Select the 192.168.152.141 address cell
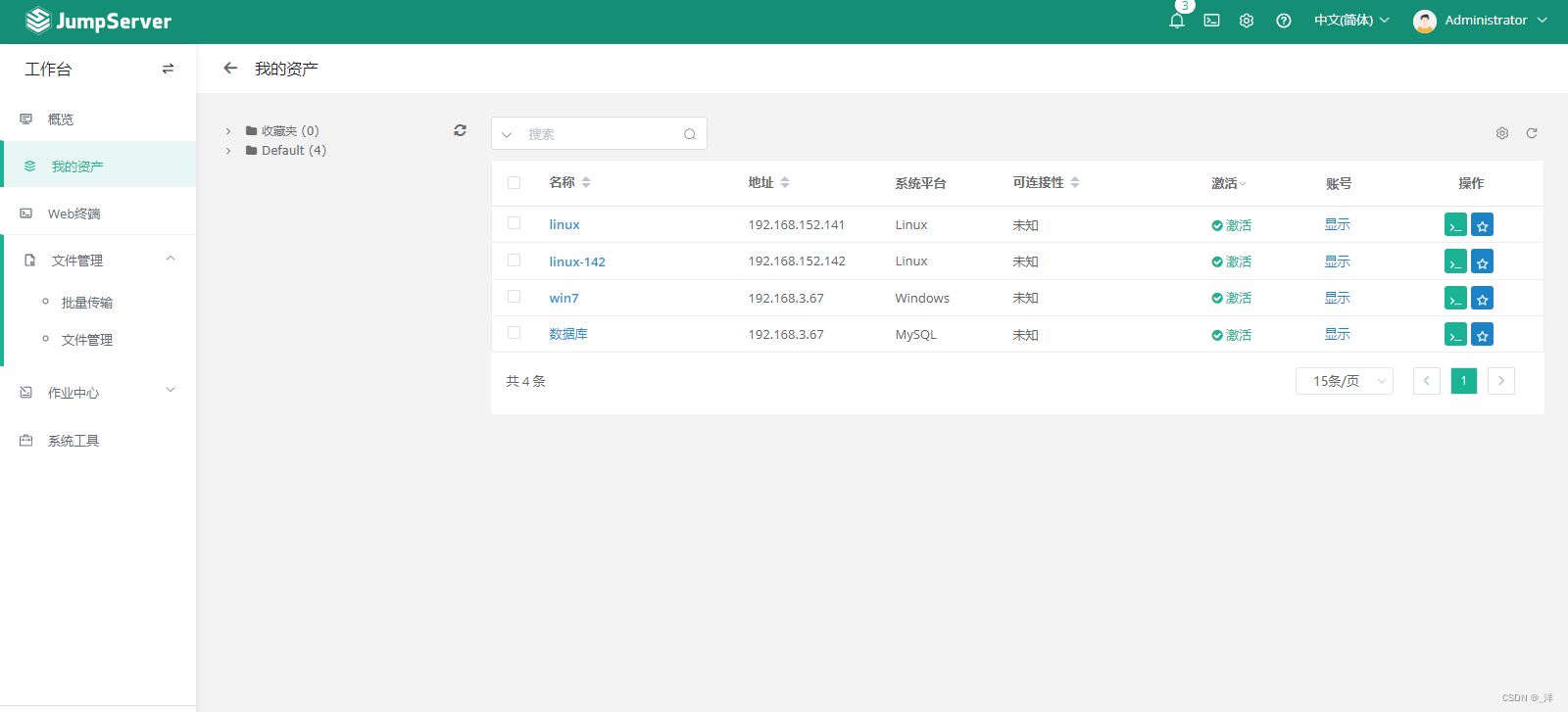This screenshot has height=712, width=1568. (x=797, y=225)
